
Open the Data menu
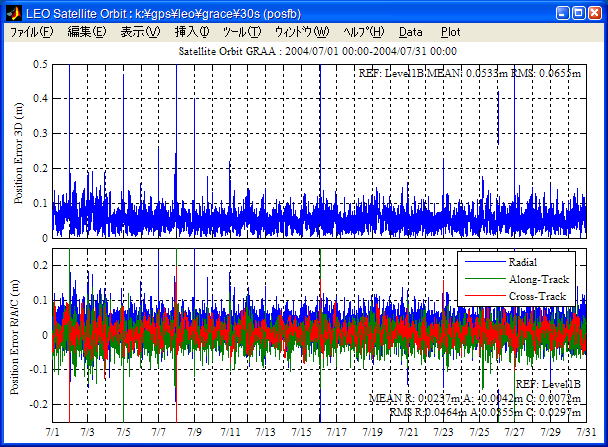[x=411, y=32]
